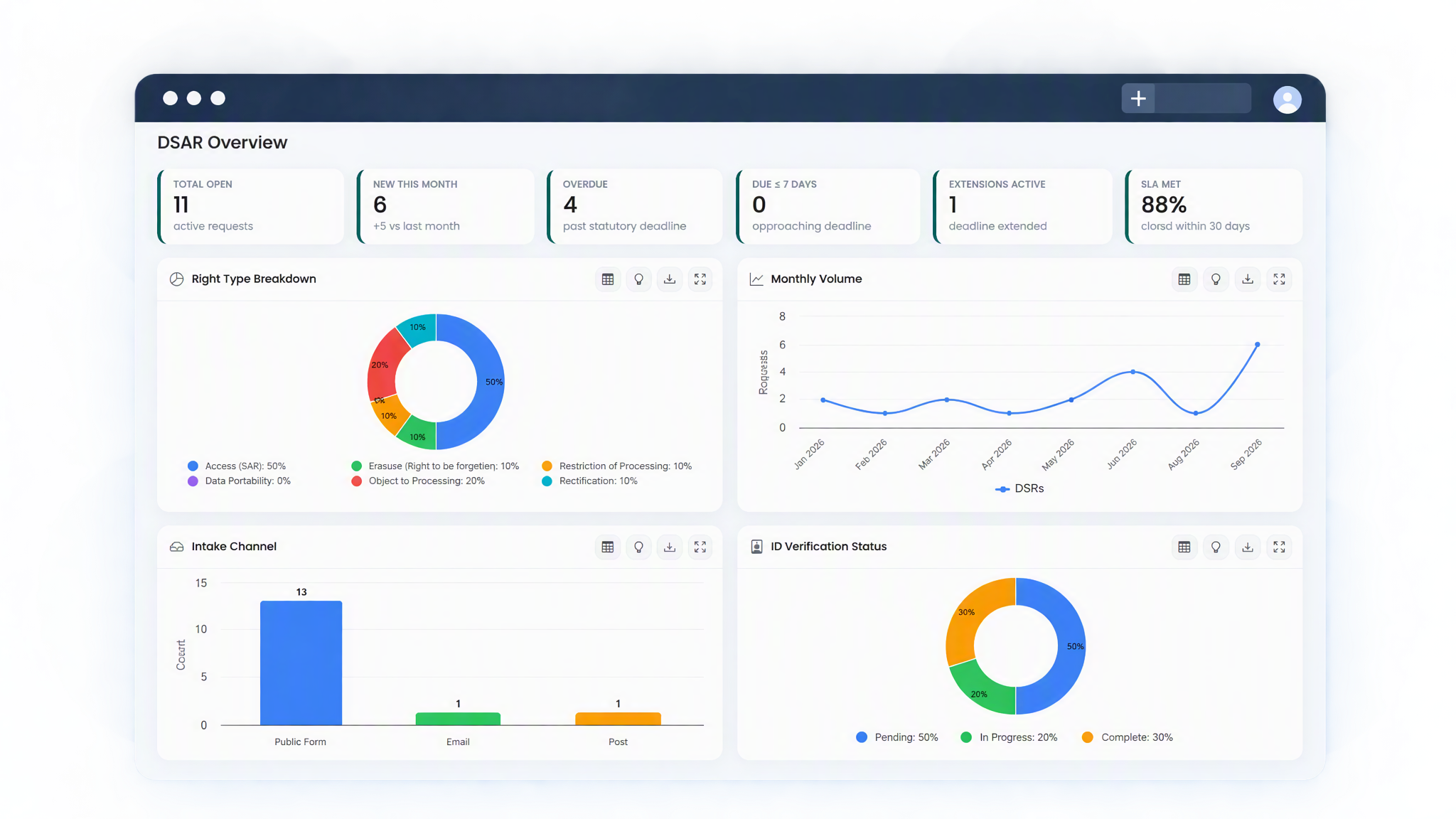Toggle Data Portability legend entry
The width and height of the screenshot is (1456, 819).
pyautogui.click(x=239, y=481)
